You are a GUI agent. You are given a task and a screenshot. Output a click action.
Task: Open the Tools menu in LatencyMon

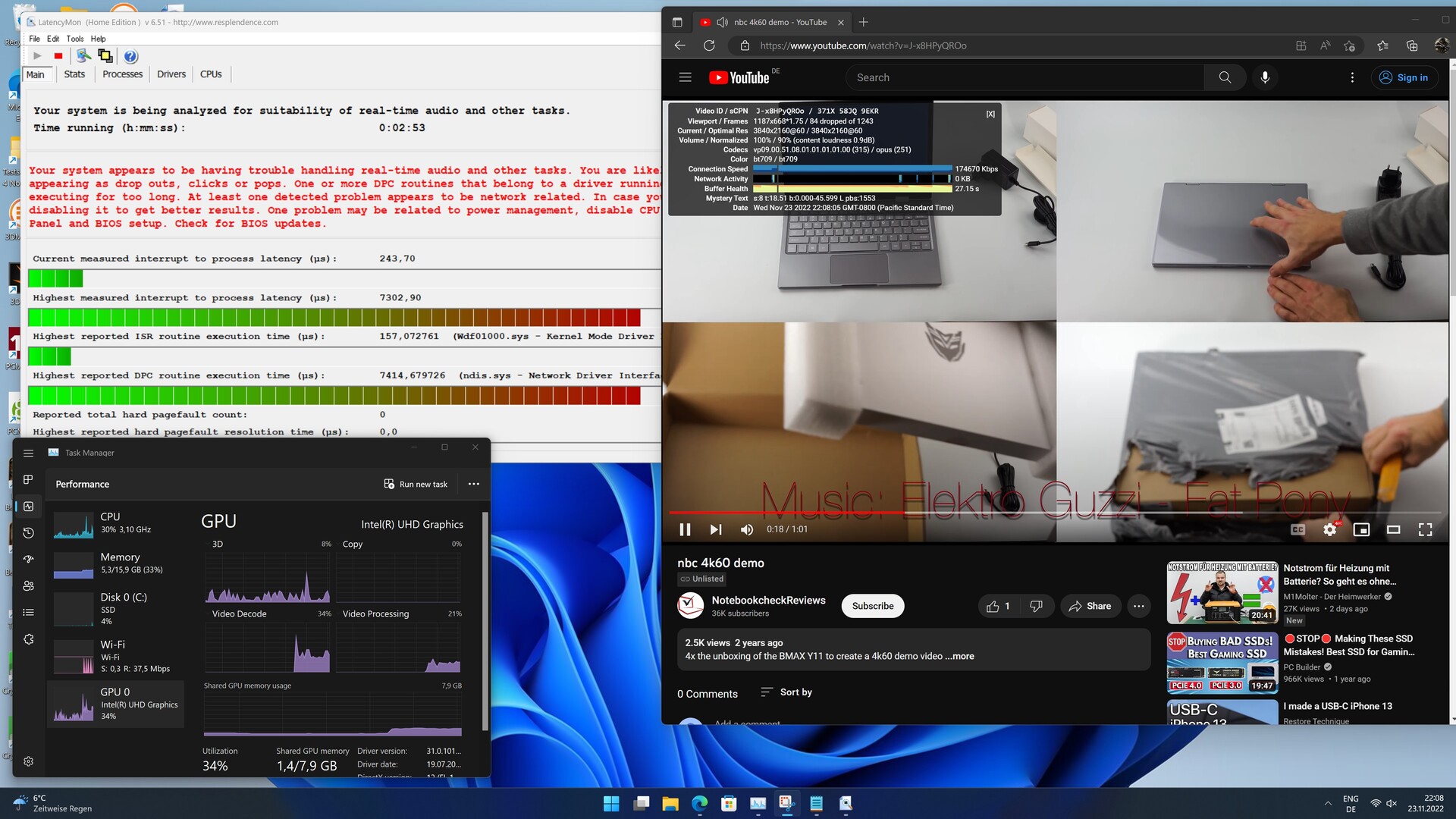pos(74,39)
